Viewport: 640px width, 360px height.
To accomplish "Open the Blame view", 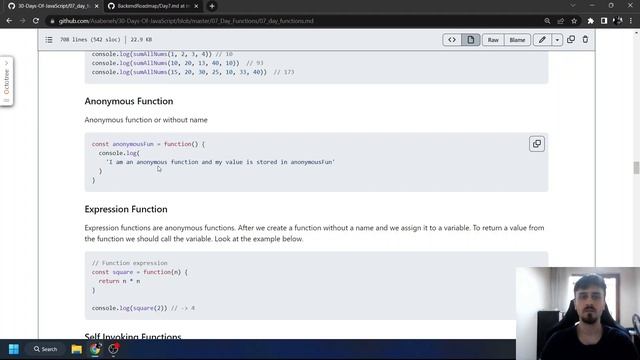I will click(517, 40).
